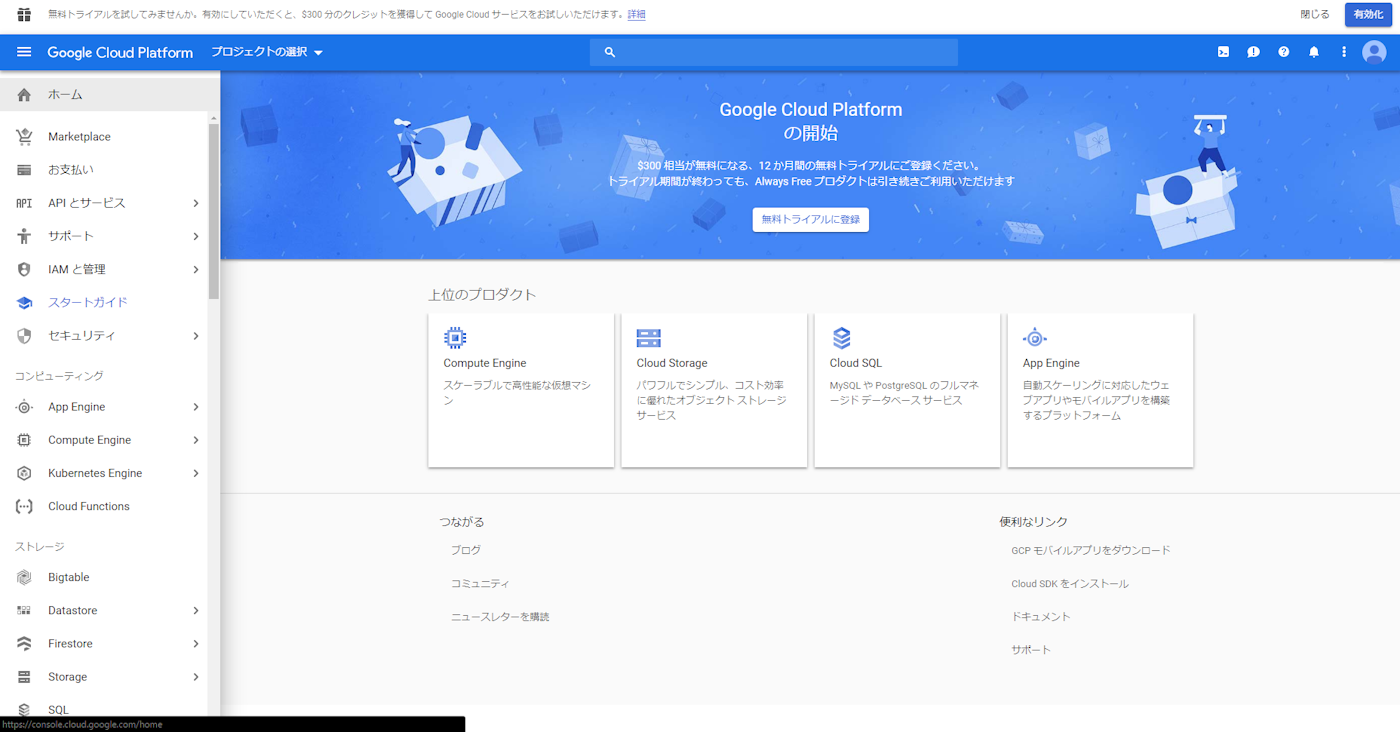The image size is (1400, 732).
Task: Click the Firestore icon
Action: tap(24, 644)
